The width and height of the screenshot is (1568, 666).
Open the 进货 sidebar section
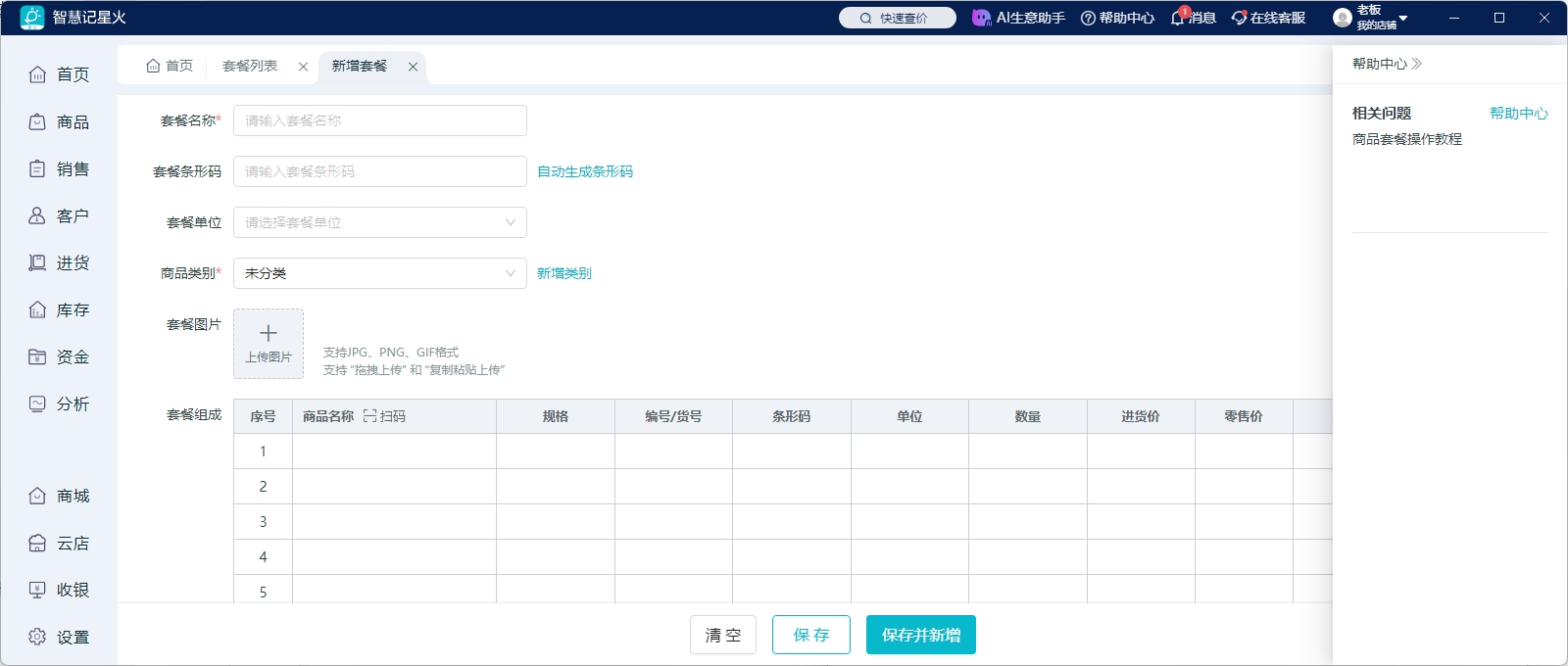(59, 262)
